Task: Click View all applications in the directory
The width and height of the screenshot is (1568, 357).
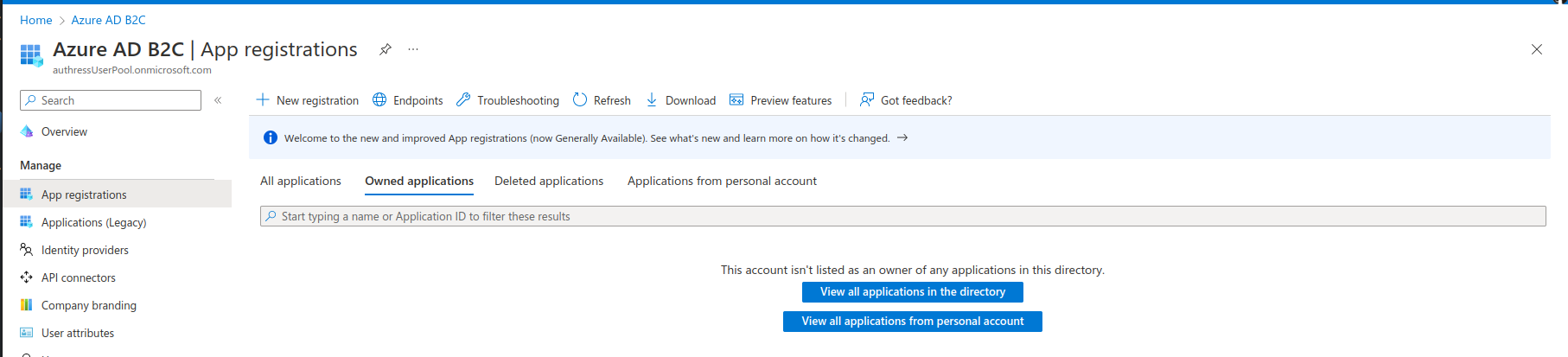Action: click(912, 292)
